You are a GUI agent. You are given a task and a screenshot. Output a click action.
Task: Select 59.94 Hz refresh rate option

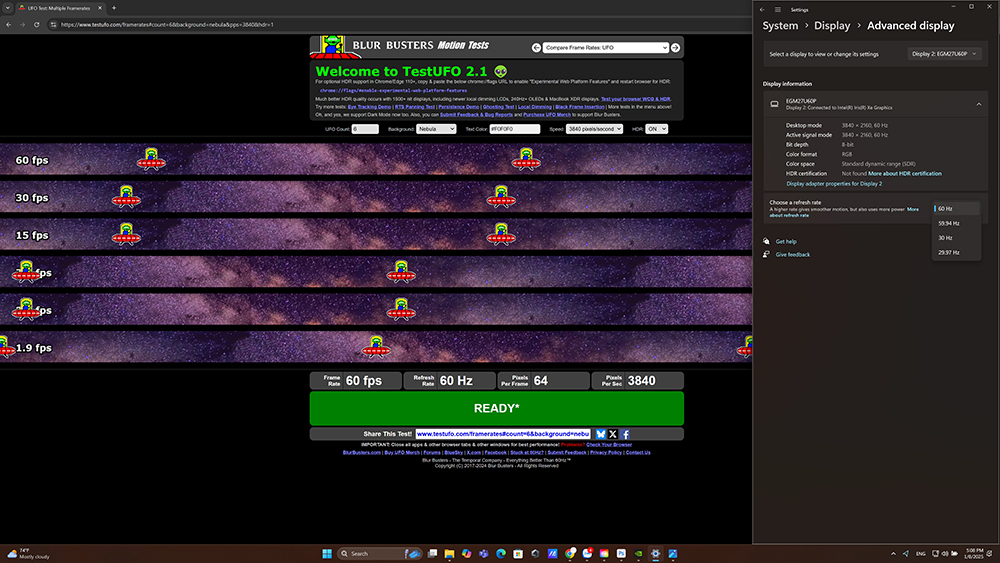[x=957, y=223]
